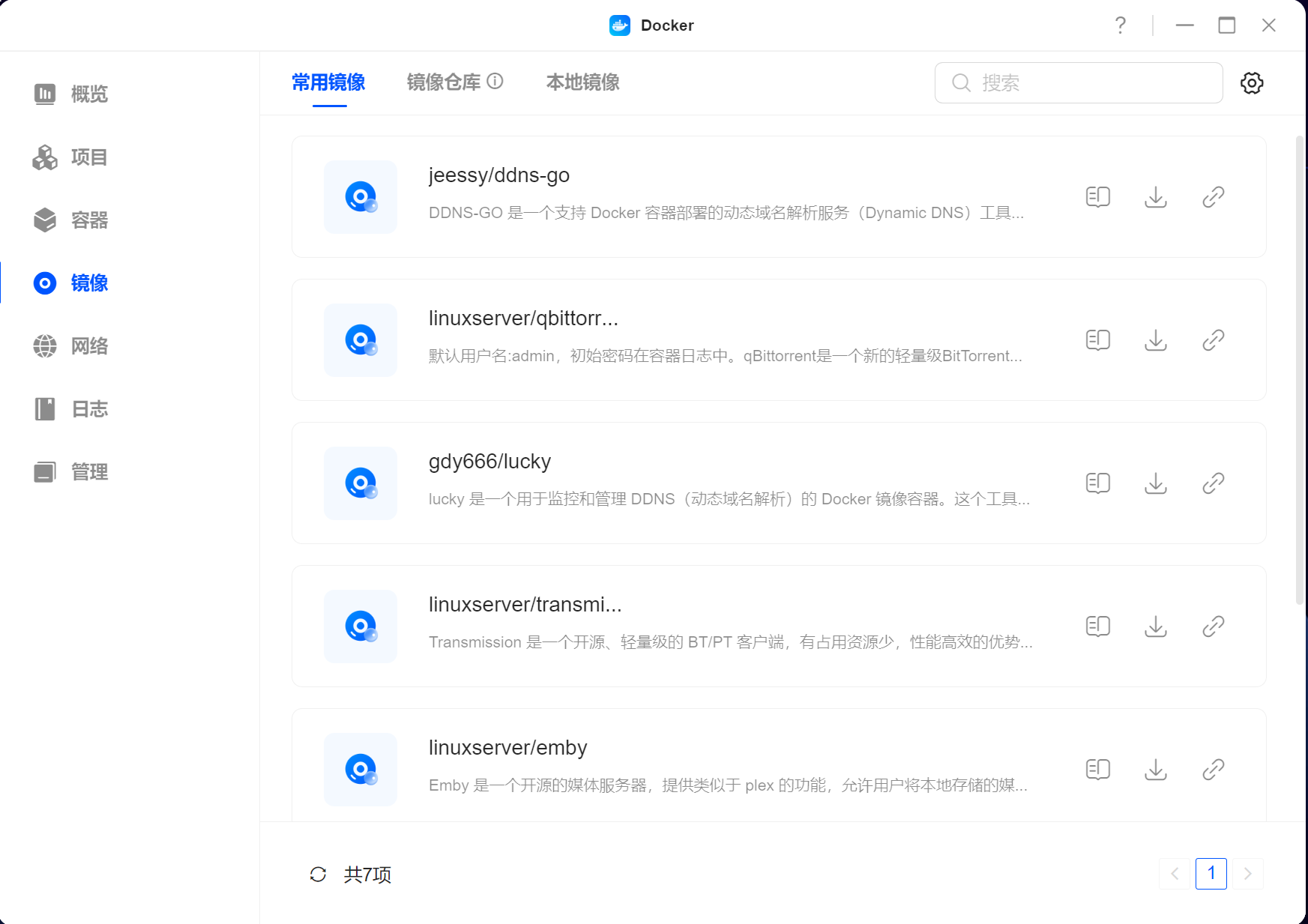This screenshot has width=1308, height=924.
Task: Go to the next page arrow
Action: (1248, 874)
